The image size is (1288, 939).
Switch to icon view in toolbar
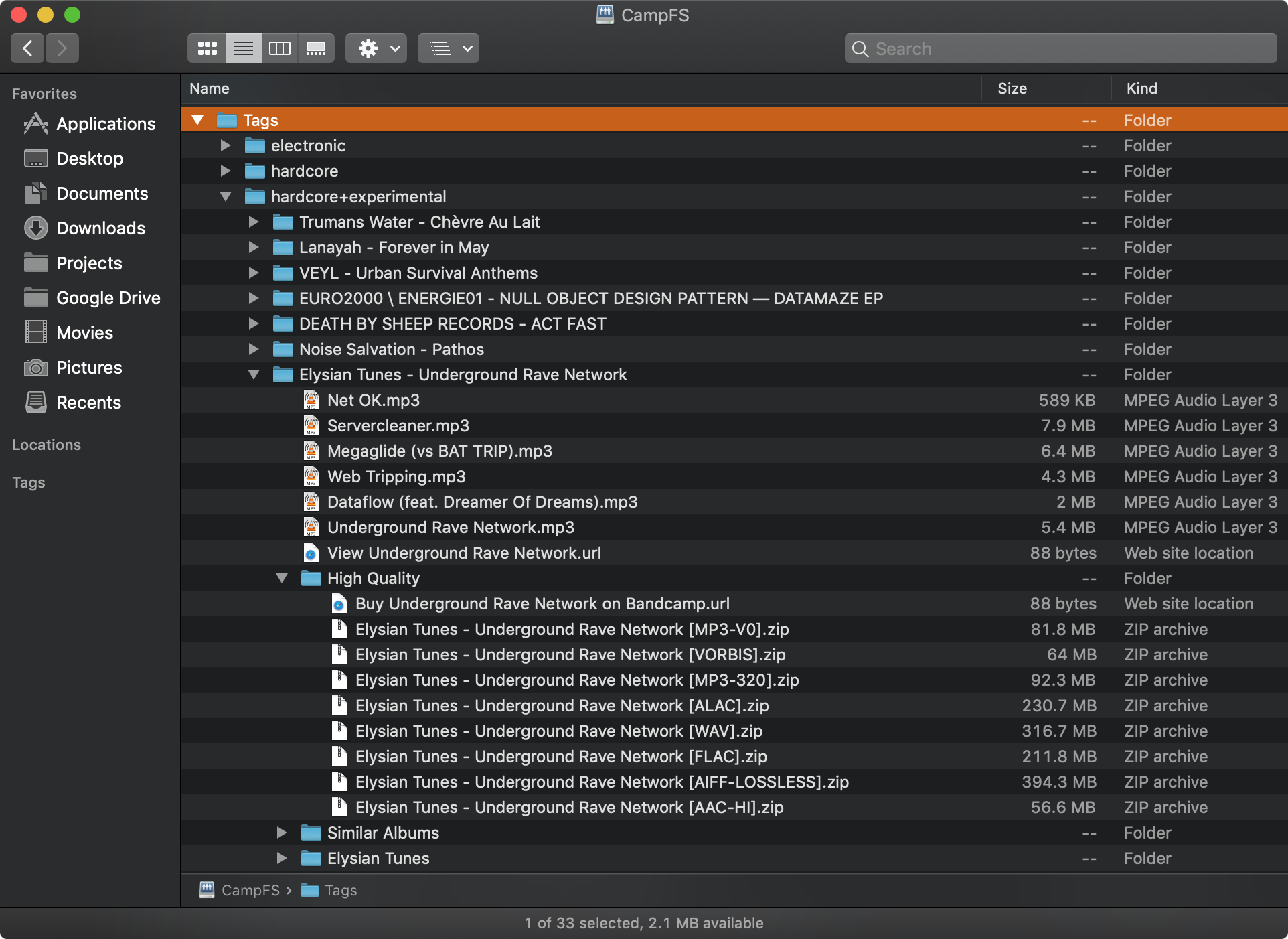pos(207,48)
